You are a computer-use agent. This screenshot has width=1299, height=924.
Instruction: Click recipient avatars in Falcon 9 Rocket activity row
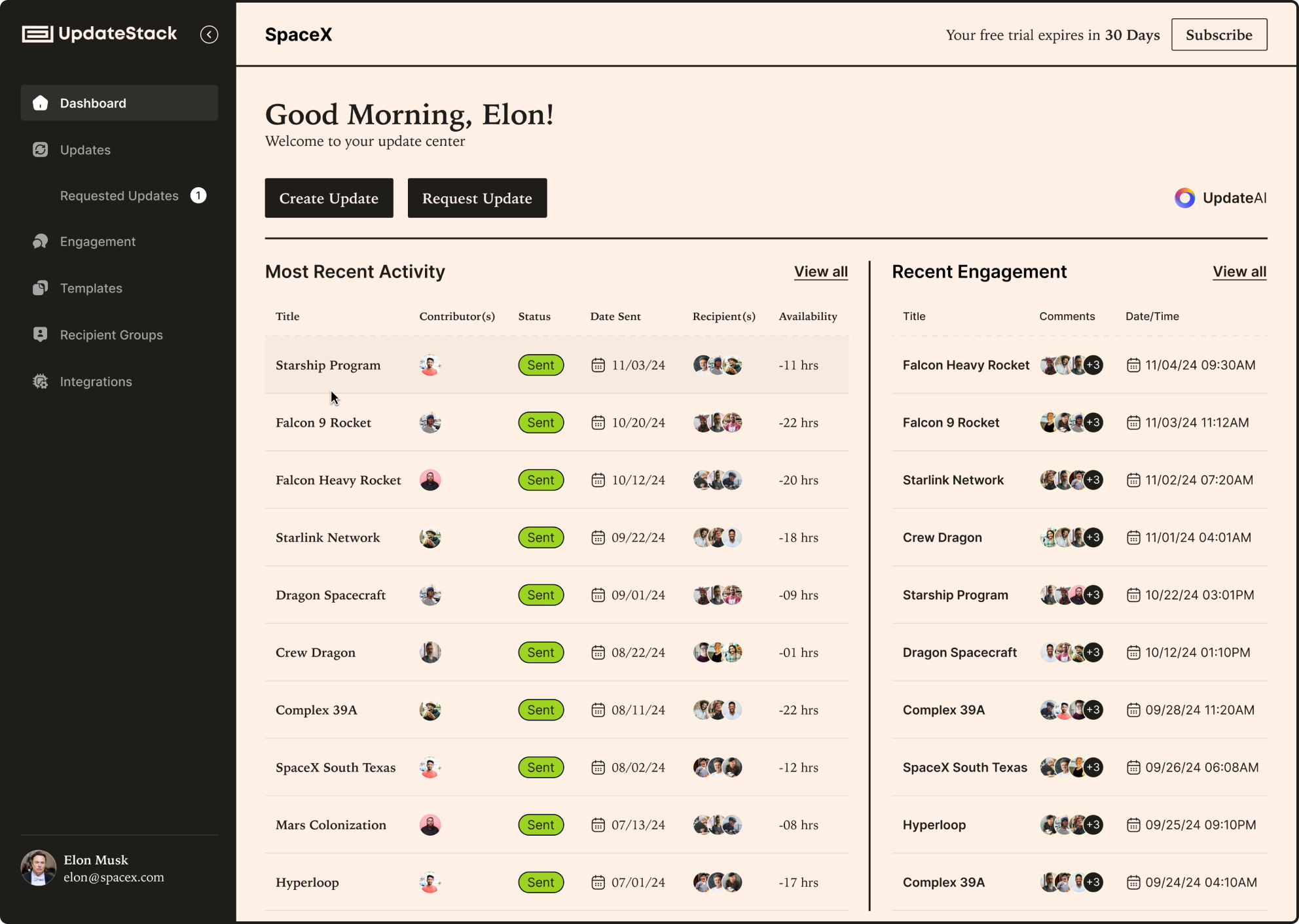718,423
